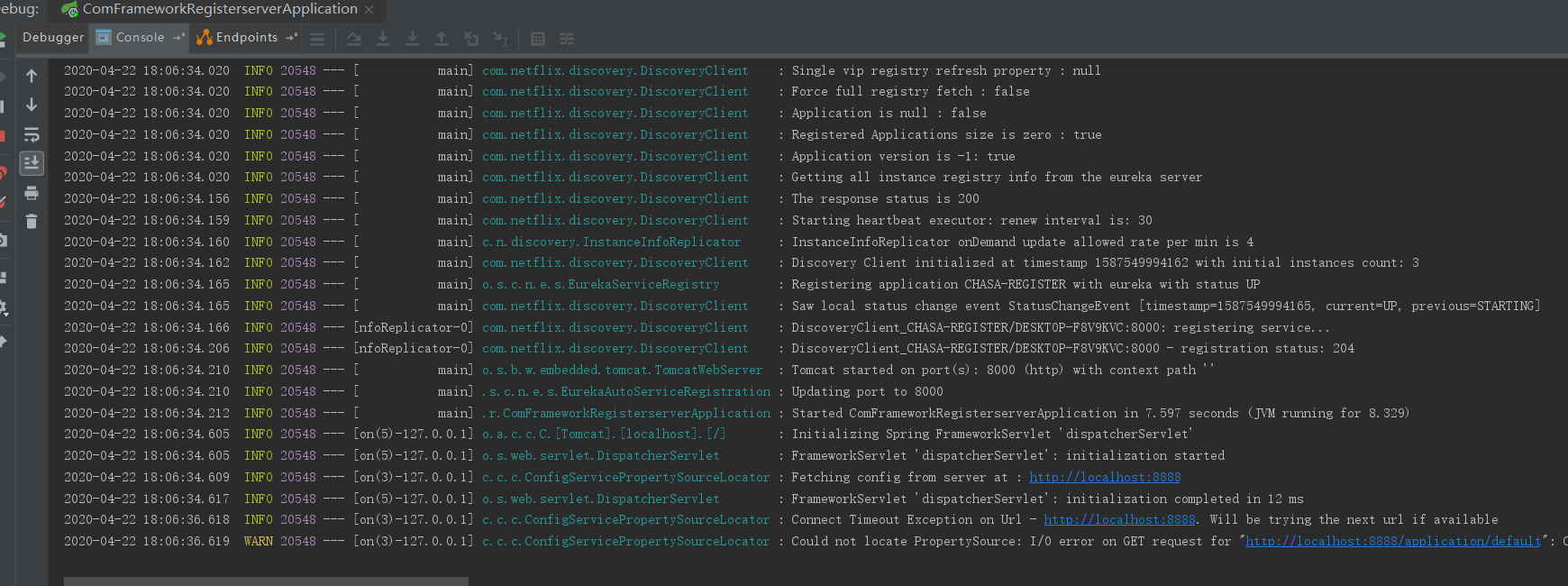
Task: Click the up arrow to previous stack trace
Action: [32, 76]
